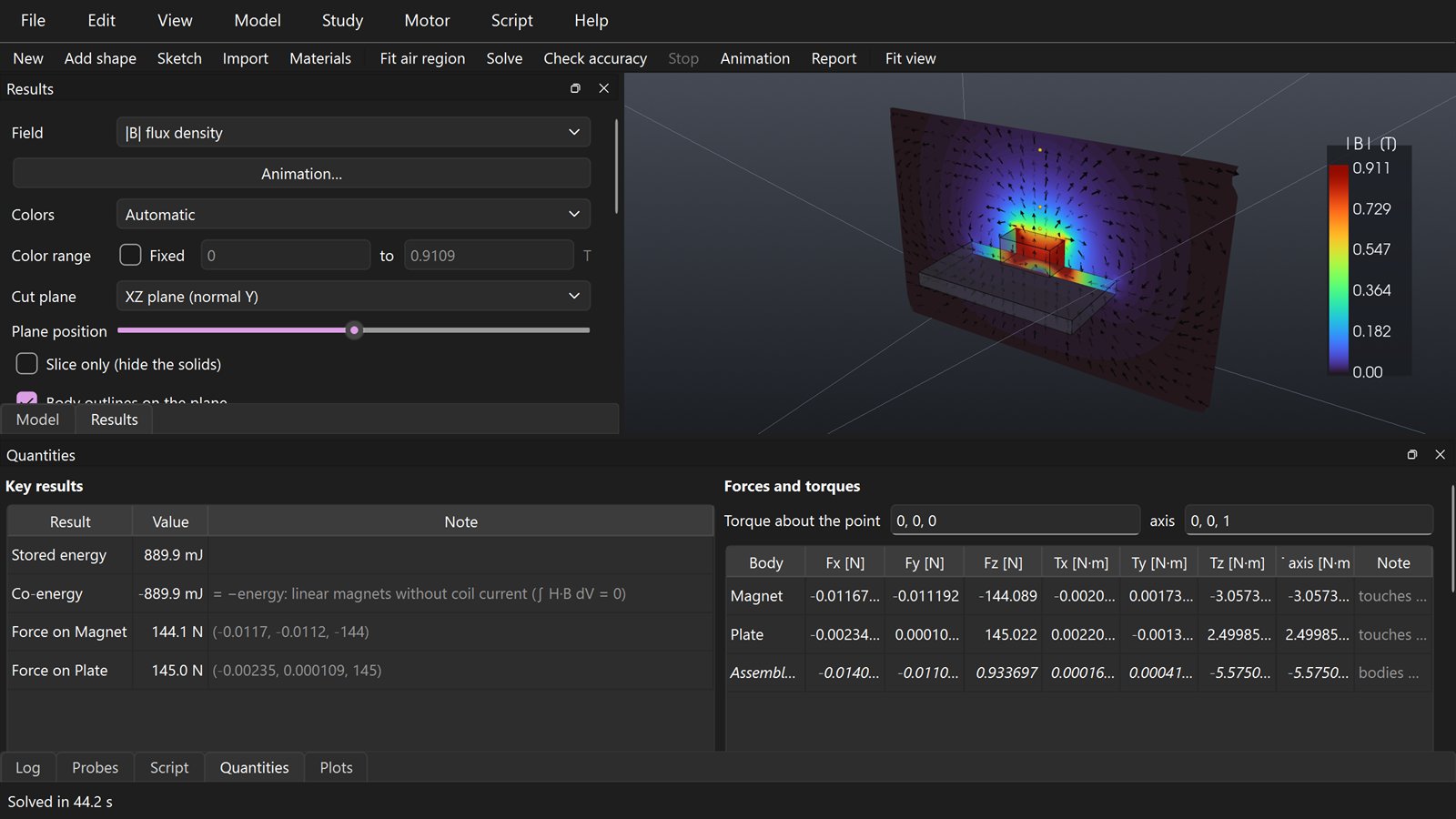This screenshot has height=819, width=1456.
Task: Click Report in the toolbar
Action: 834,58
